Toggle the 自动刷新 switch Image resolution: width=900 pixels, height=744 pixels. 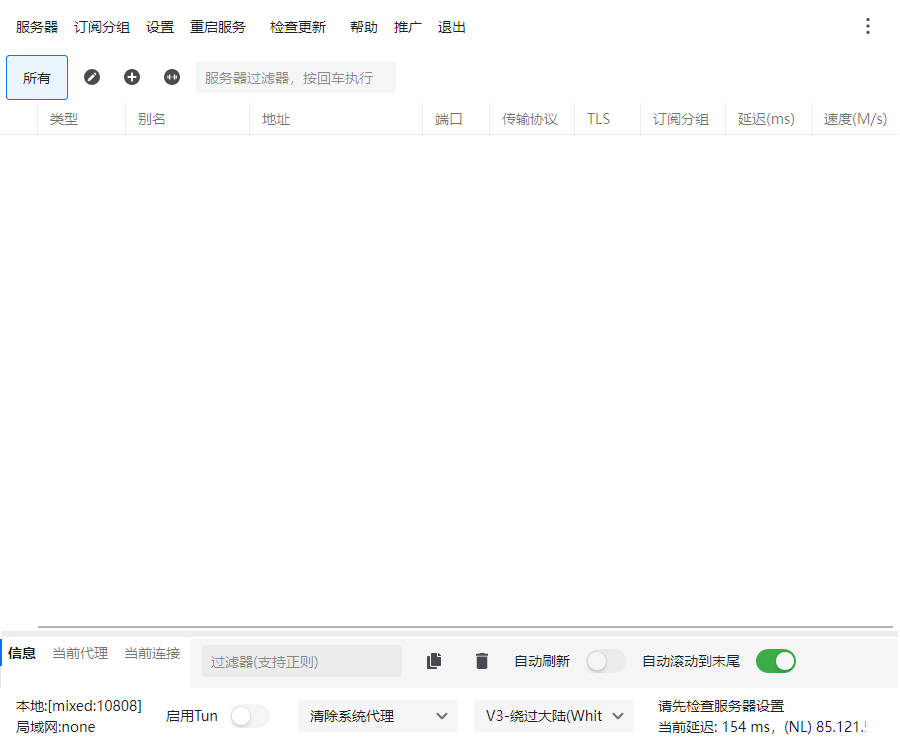605,661
